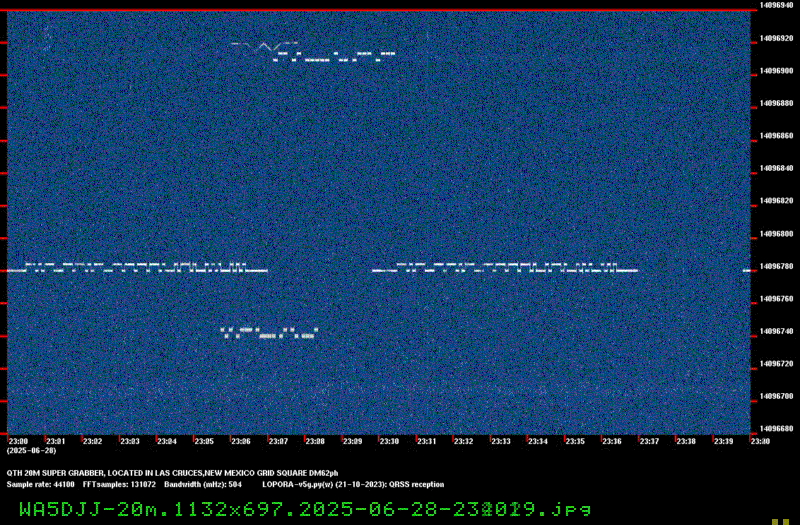Pick the 23:12 time label
Image resolution: width=800 pixels, height=525 pixels.
(464, 441)
